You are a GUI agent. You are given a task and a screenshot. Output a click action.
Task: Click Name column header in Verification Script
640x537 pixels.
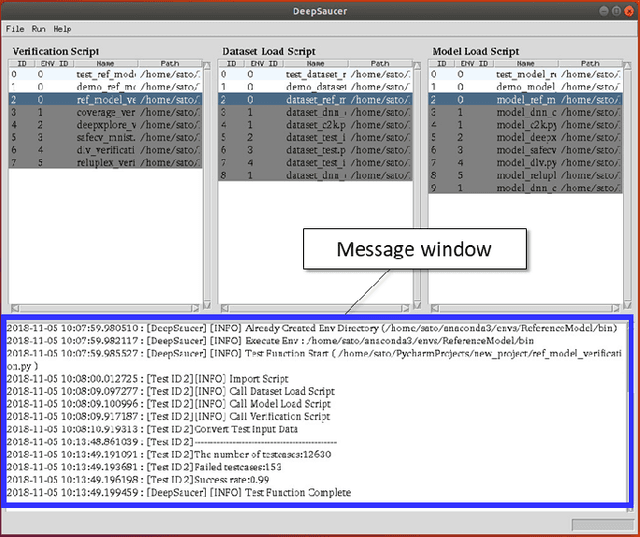(x=106, y=63)
